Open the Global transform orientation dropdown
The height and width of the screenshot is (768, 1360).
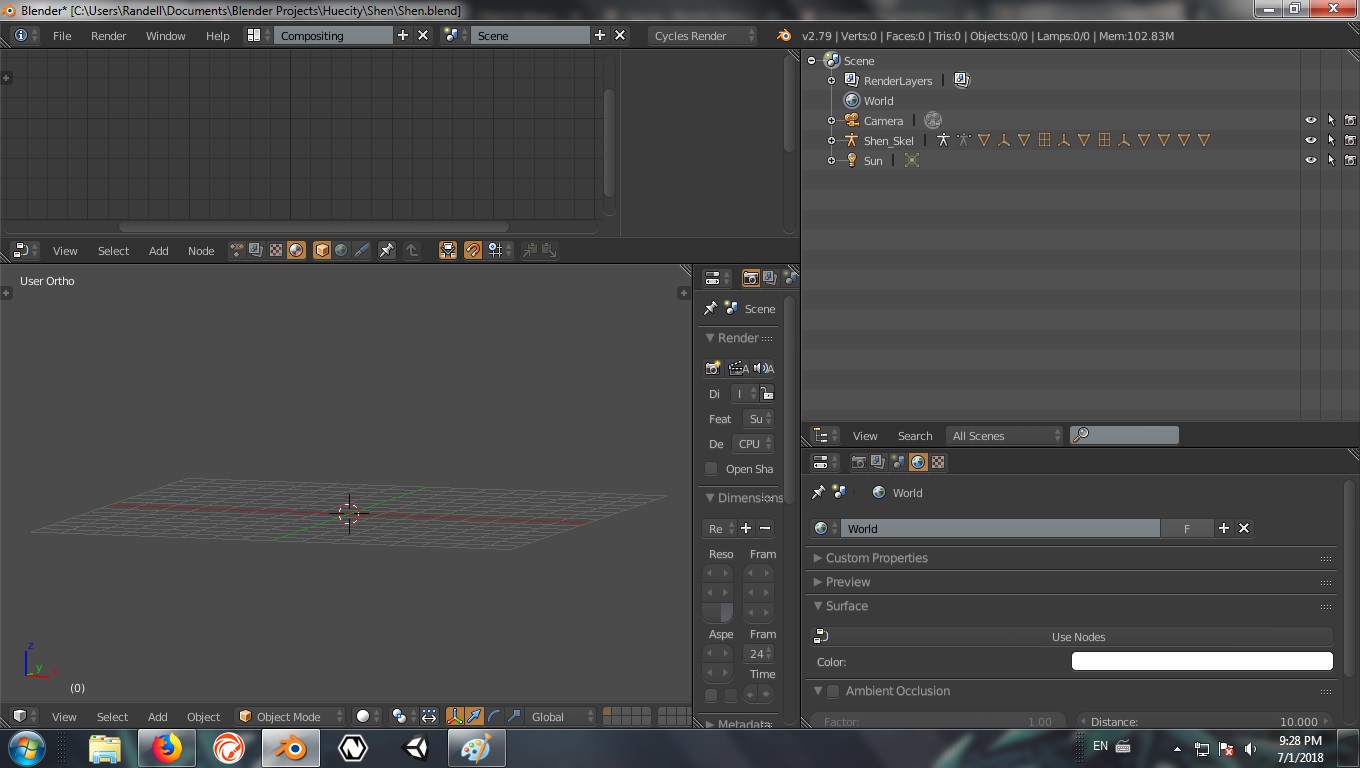click(x=561, y=716)
